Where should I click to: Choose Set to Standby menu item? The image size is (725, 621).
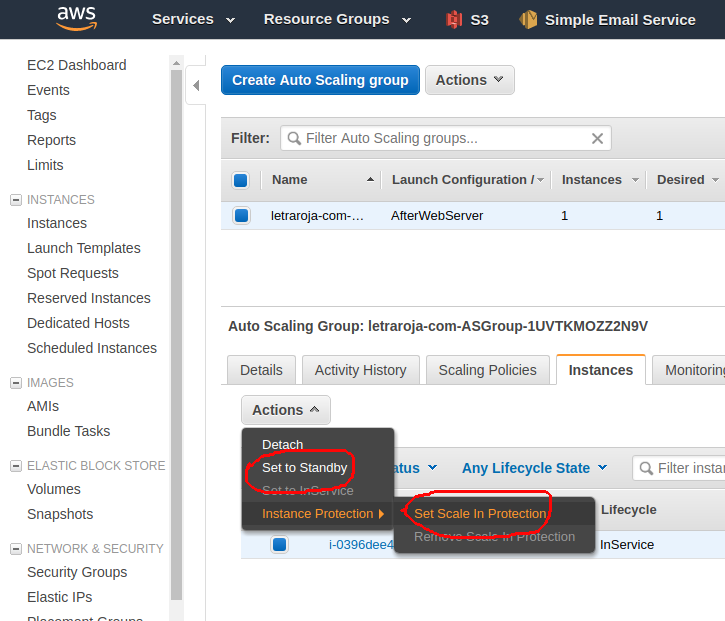coord(304,467)
